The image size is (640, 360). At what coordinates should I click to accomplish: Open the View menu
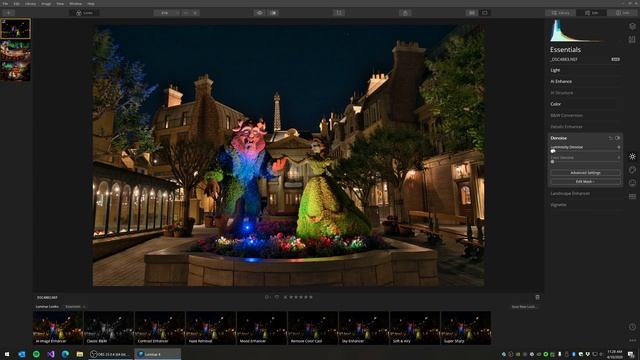tap(60, 4)
